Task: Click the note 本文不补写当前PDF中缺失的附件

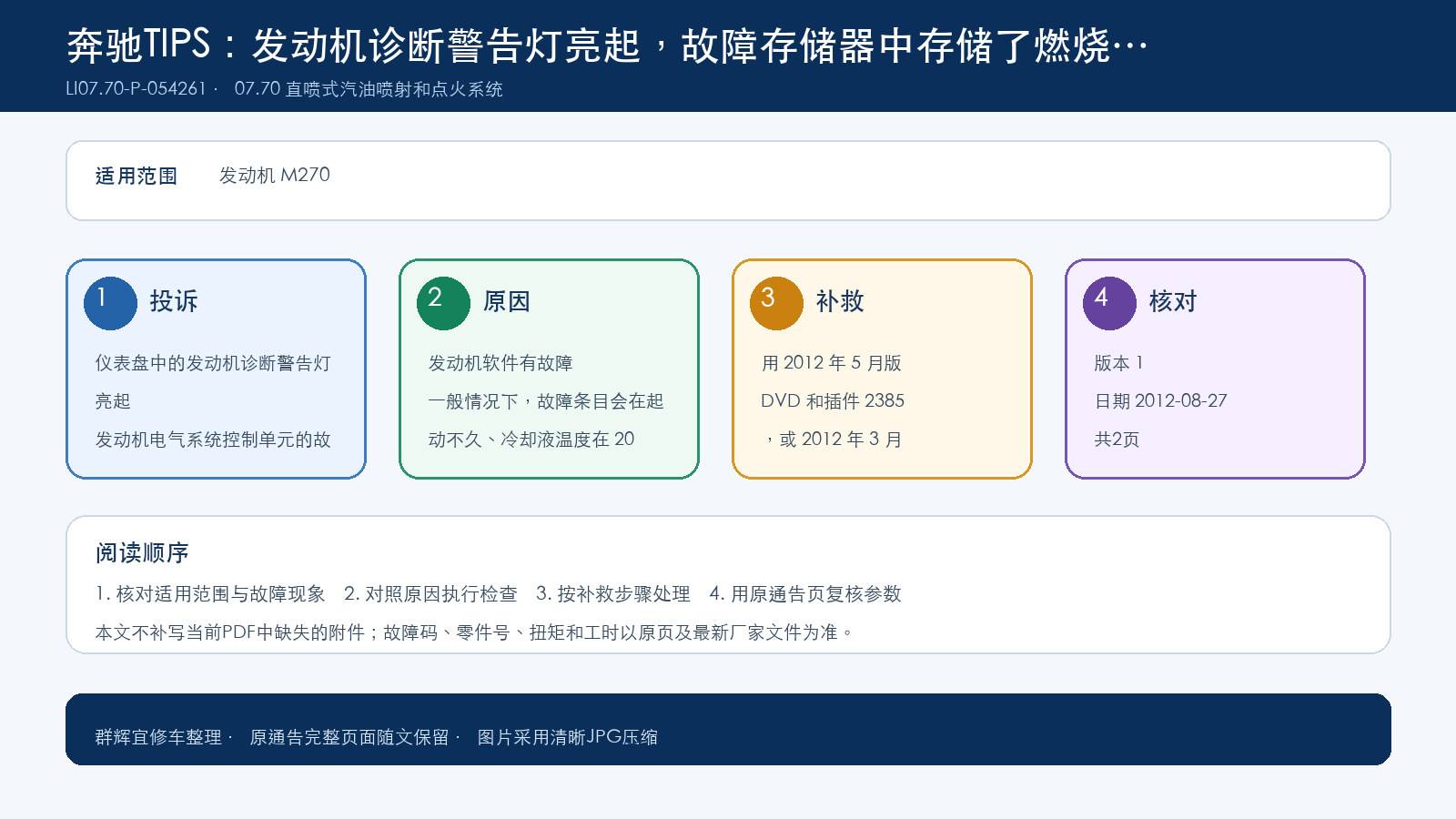Action: click(229, 632)
